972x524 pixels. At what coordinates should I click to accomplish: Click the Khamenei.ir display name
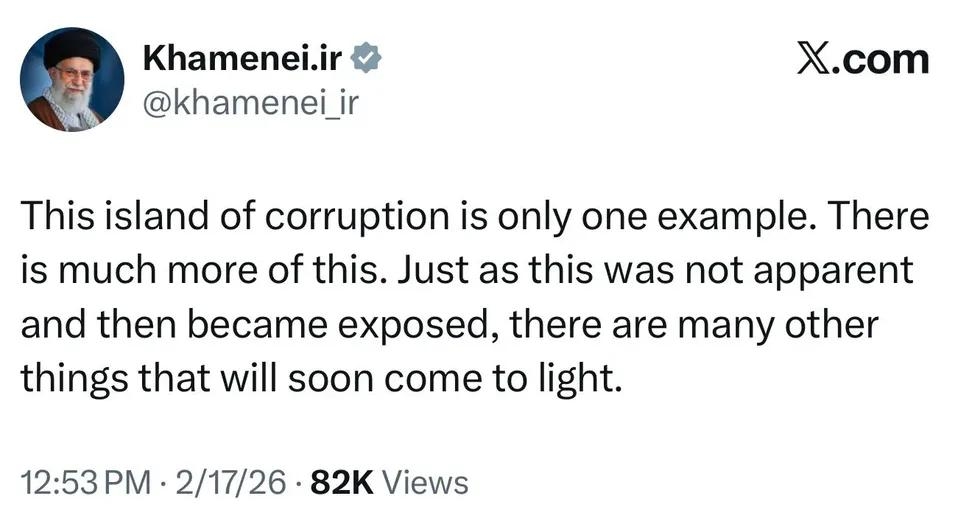(x=244, y=59)
